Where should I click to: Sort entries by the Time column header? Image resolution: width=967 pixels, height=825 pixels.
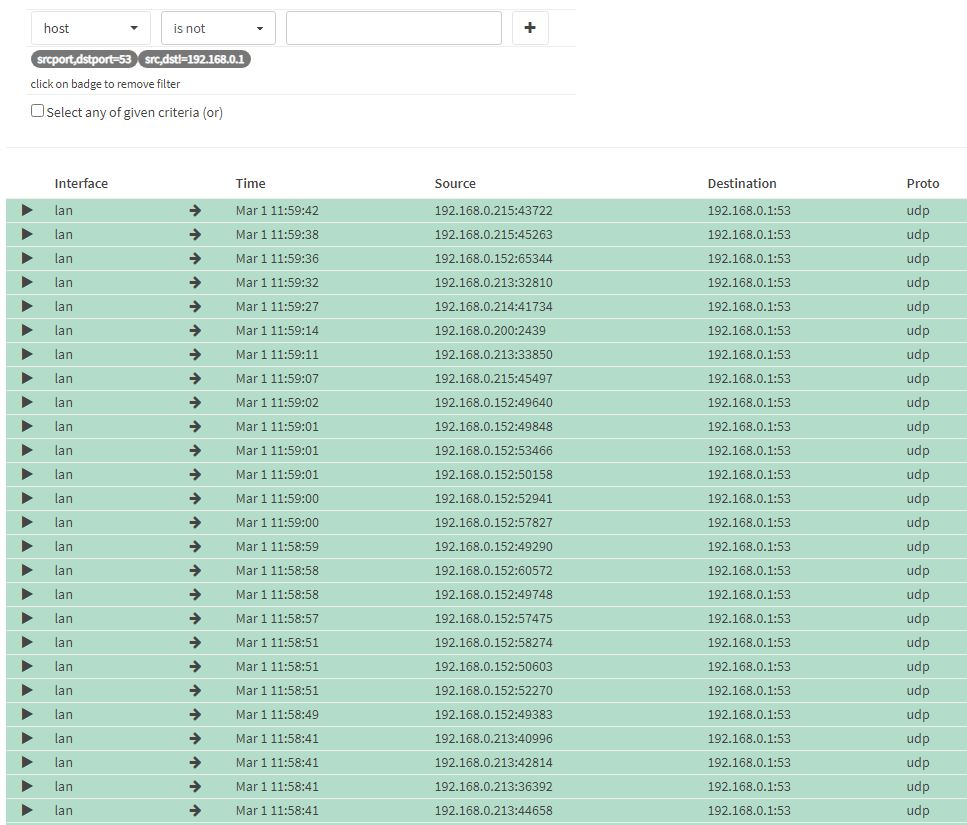(x=250, y=183)
